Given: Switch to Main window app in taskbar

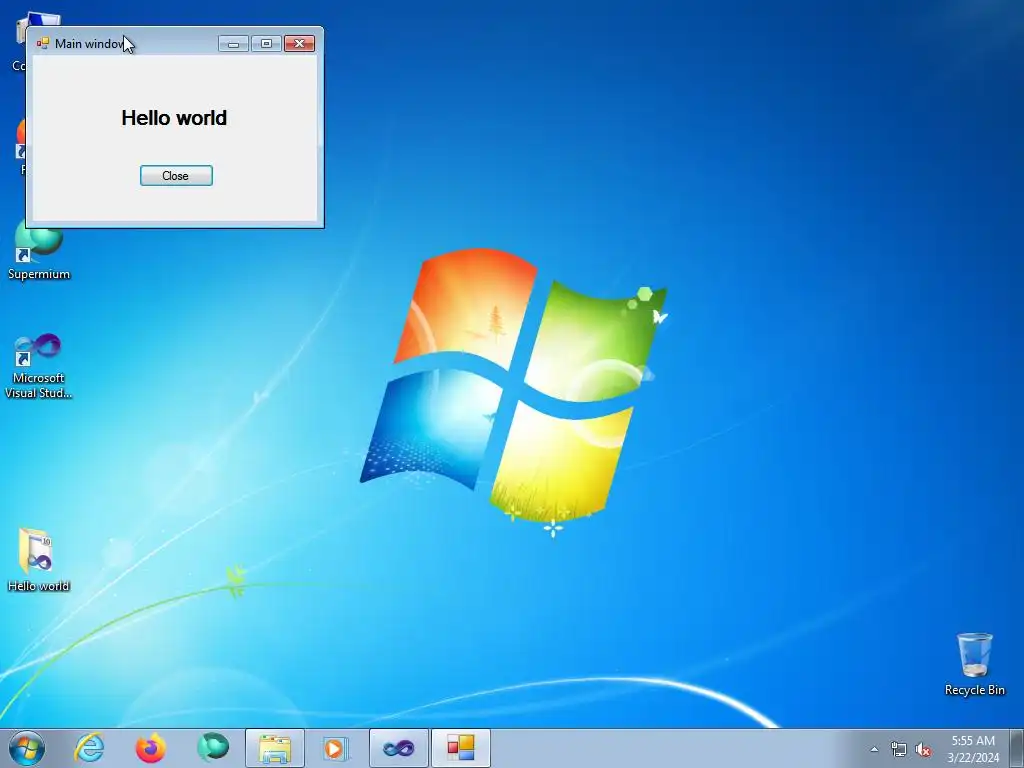Looking at the screenshot, I should [460, 748].
